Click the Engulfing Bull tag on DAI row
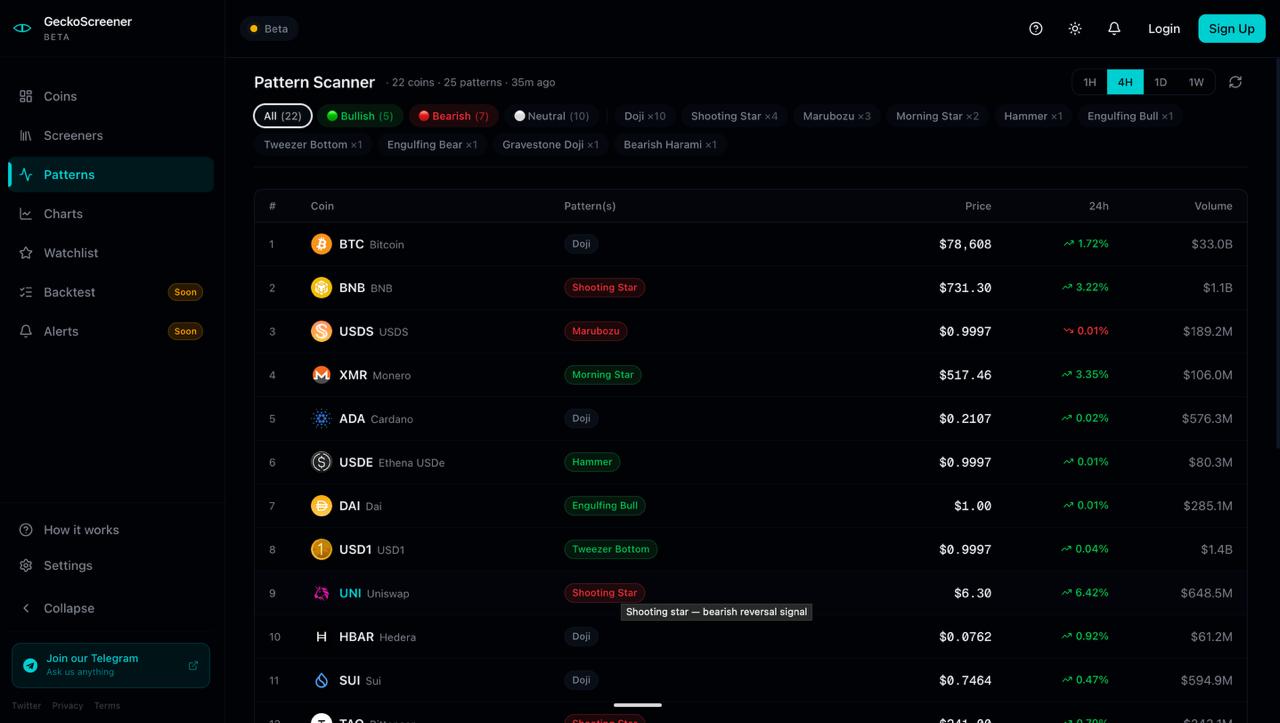 (605, 506)
